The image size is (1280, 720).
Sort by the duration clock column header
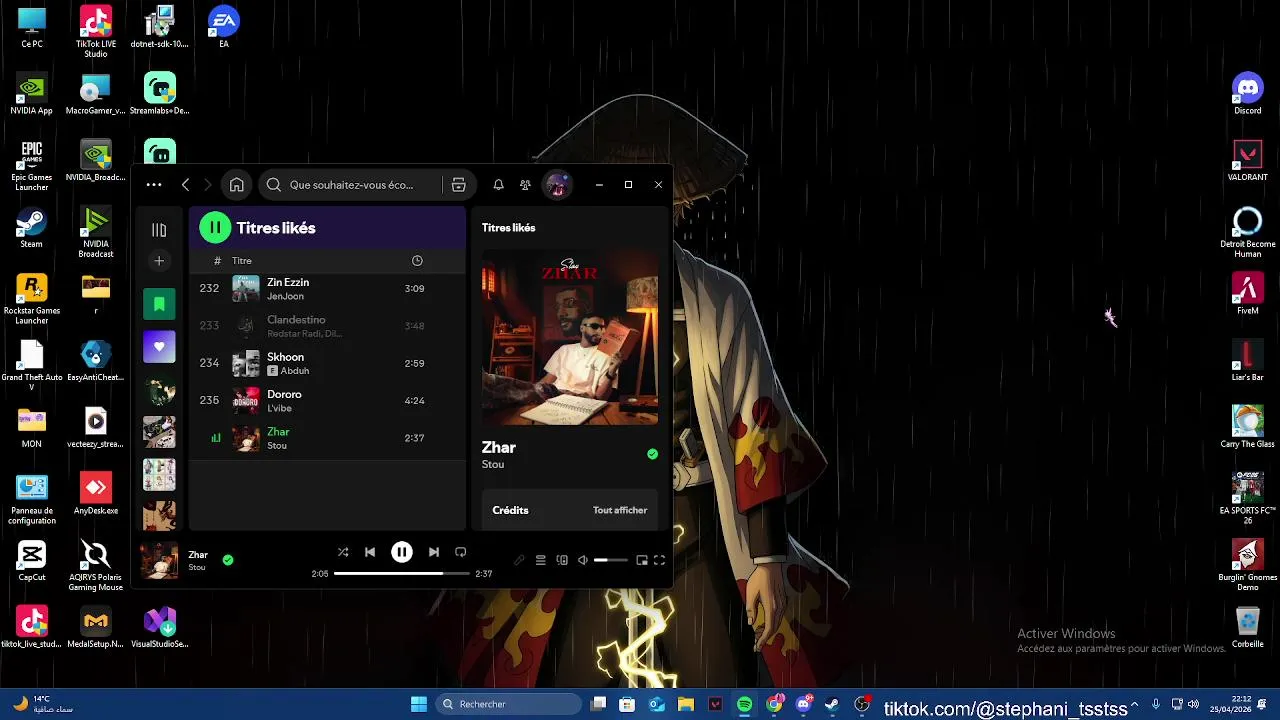pos(417,261)
